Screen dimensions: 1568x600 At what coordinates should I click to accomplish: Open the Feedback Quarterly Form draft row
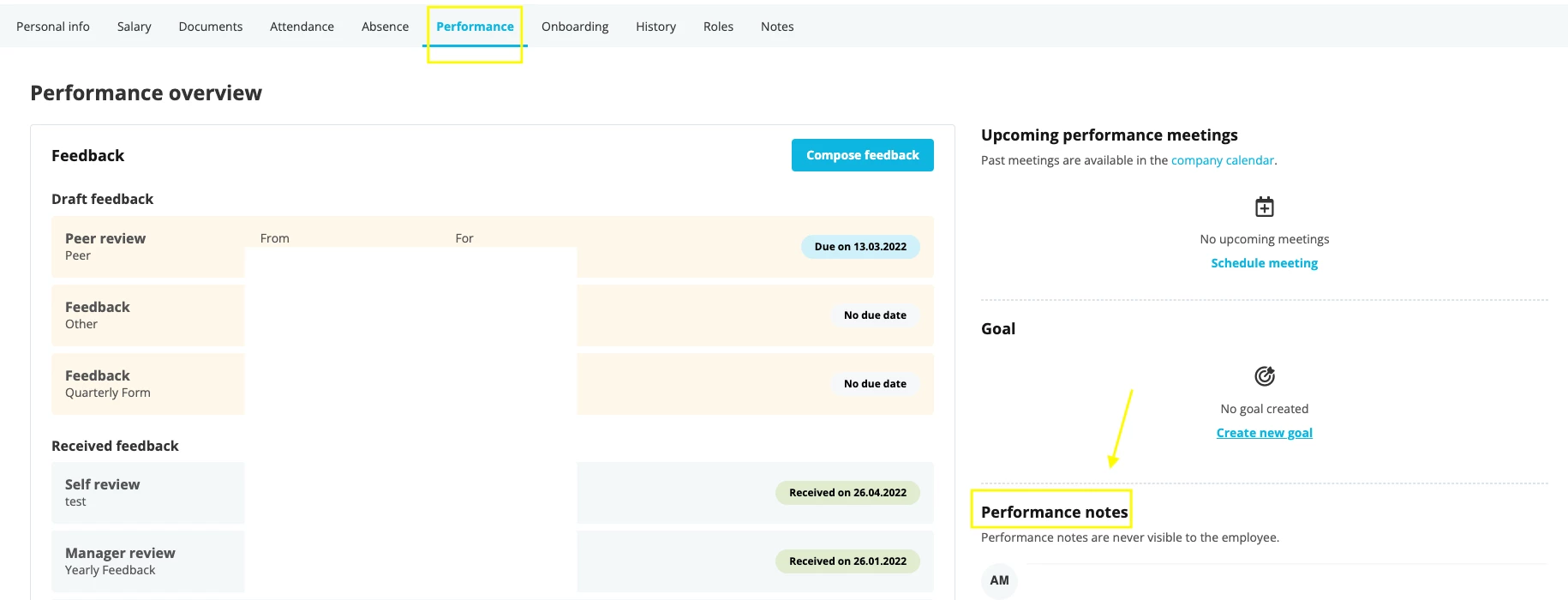coord(493,384)
